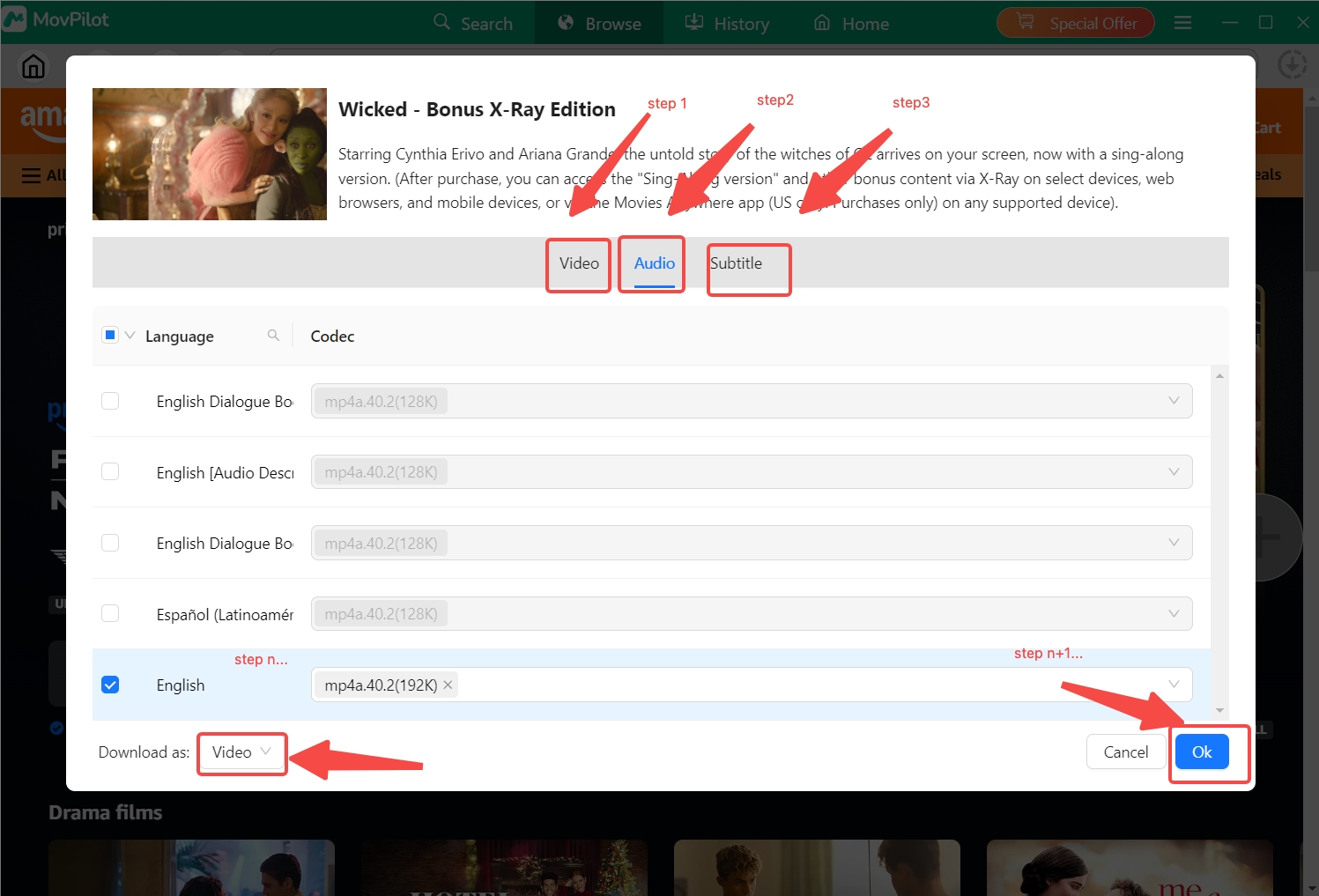This screenshot has width=1319, height=896.
Task: Open the hamburger menu in the title bar
Action: 1182,23
